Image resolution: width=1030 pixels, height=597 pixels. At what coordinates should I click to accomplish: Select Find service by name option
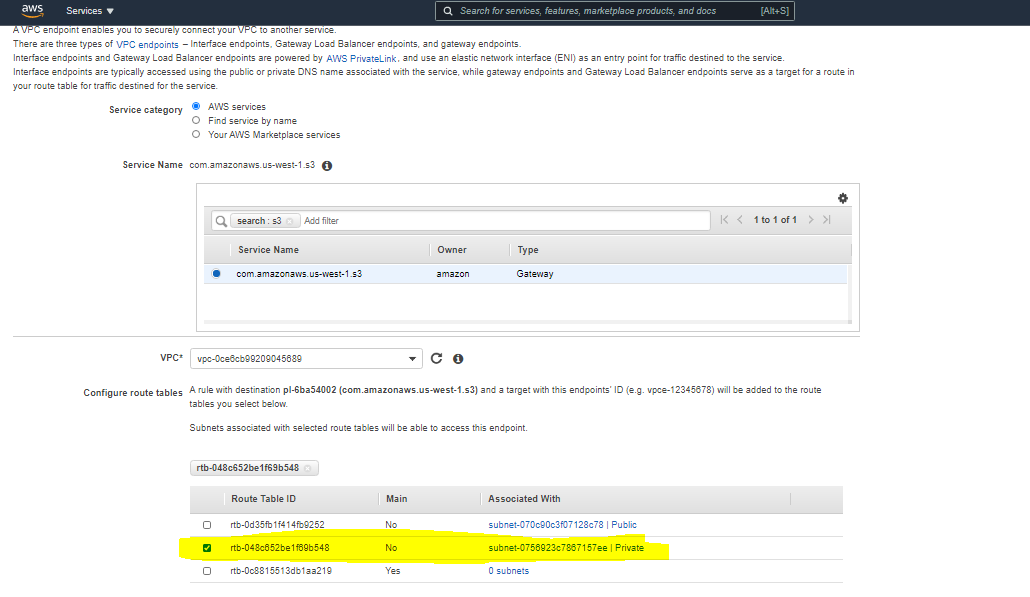[196, 120]
